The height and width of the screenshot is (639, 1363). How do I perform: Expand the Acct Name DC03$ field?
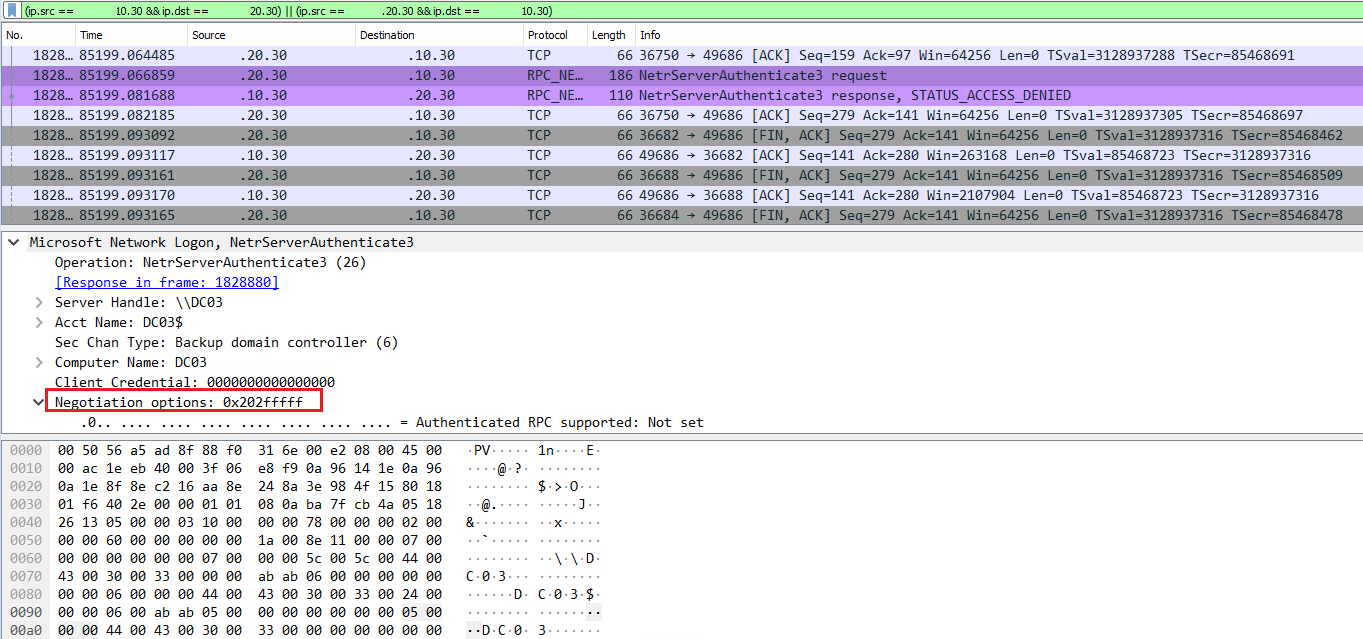(x=37, y=322)
